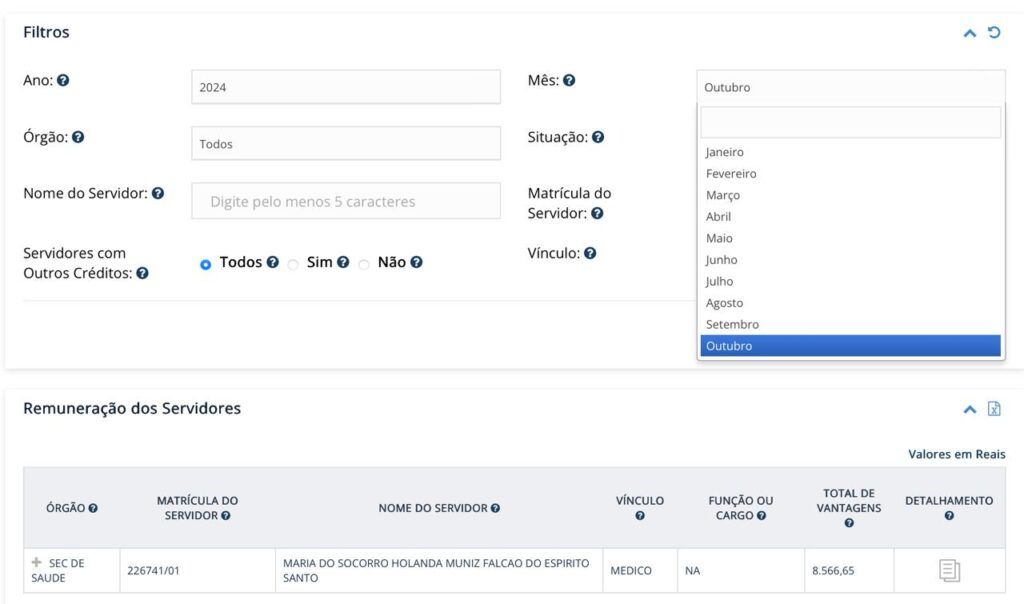Open the Órgão dropdown showing Todos
Image resolution: width=1024 pixels, height=604 pixels.
coord(345,144)
